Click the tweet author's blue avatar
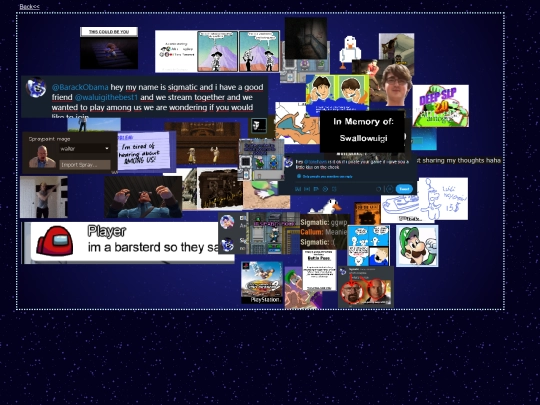540x405 pixels. click(36, 87)
